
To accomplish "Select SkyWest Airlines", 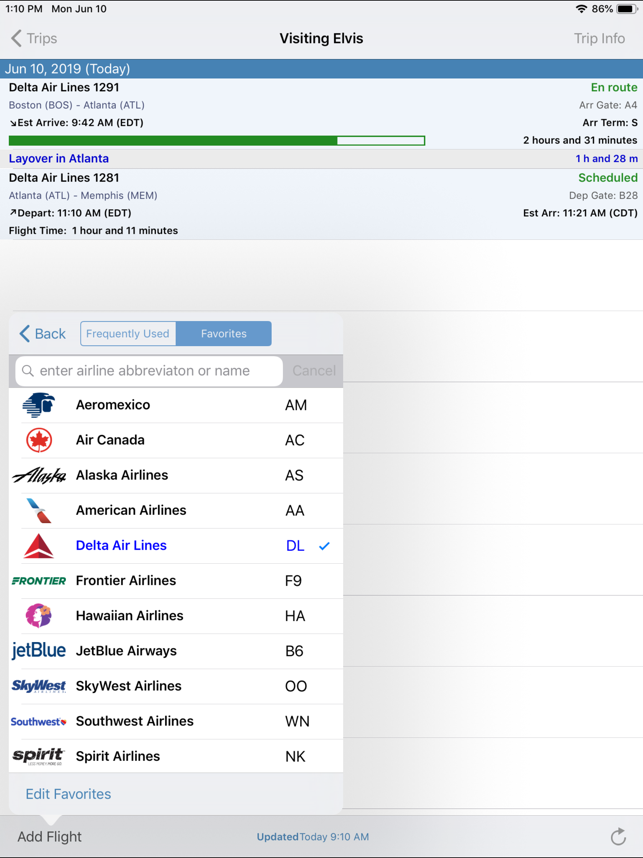I will (176, 686).
